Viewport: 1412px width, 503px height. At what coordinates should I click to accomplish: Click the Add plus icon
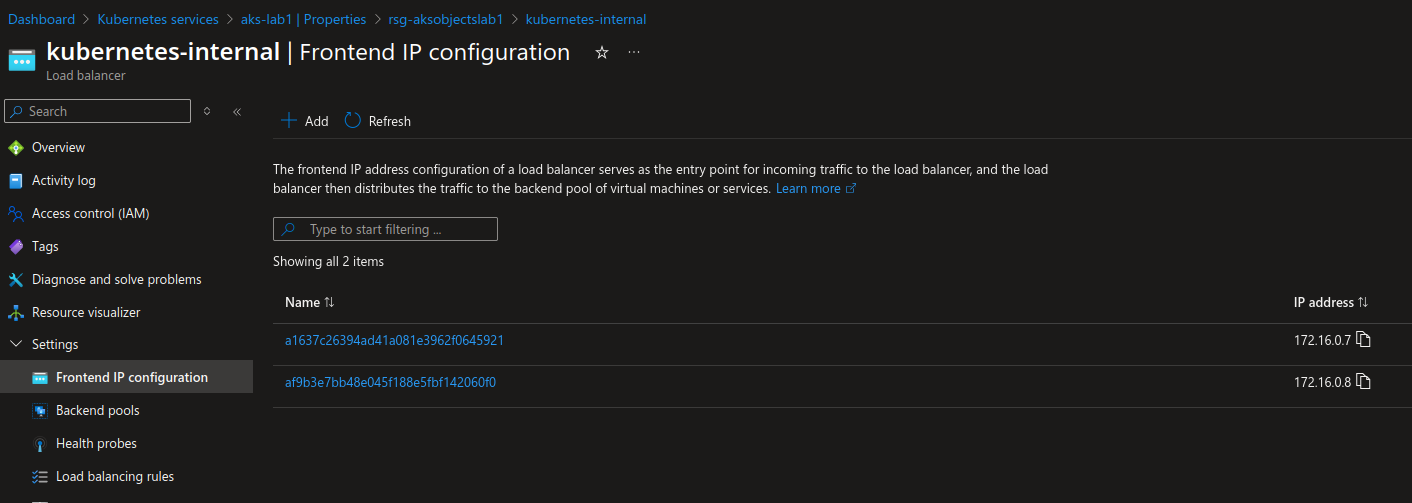pos(289,121)
